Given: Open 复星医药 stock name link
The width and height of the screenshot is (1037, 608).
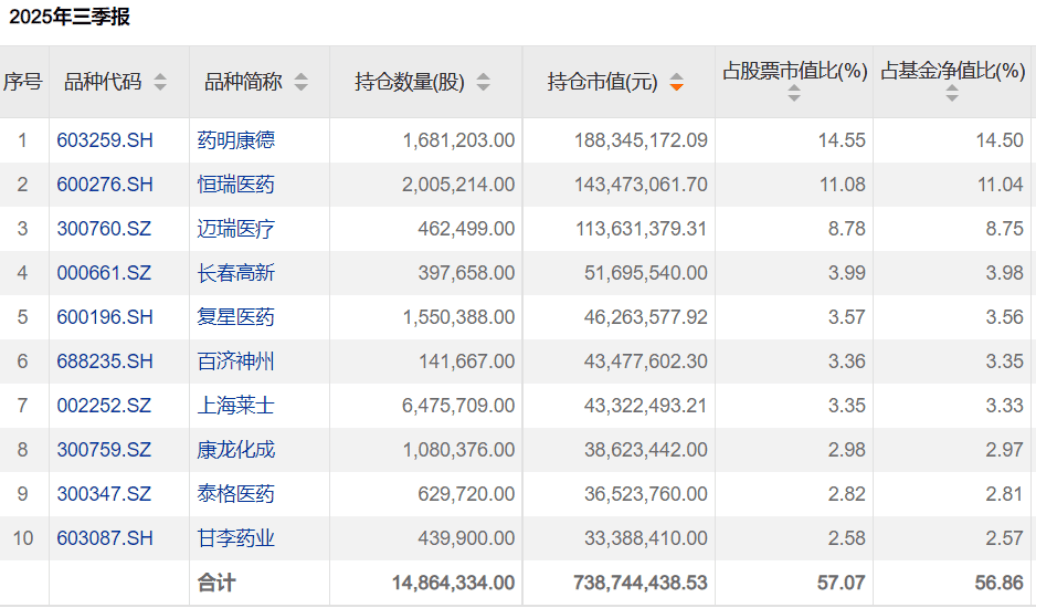Looking at the screenshot, I should click(x=235, y=317).
